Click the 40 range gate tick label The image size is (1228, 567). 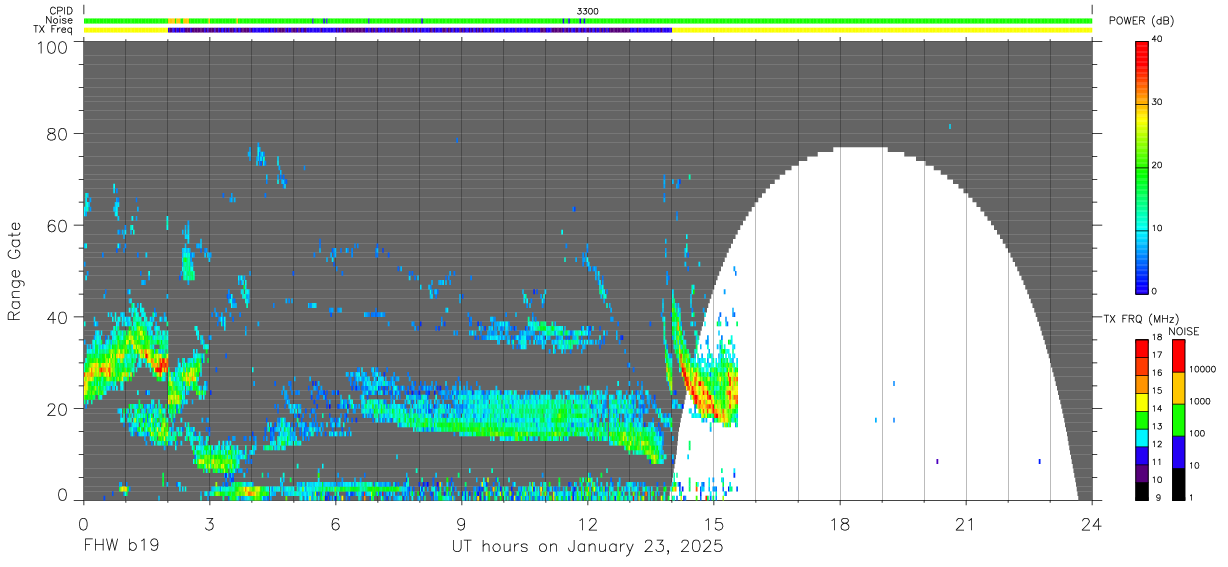tap(56, 317)
